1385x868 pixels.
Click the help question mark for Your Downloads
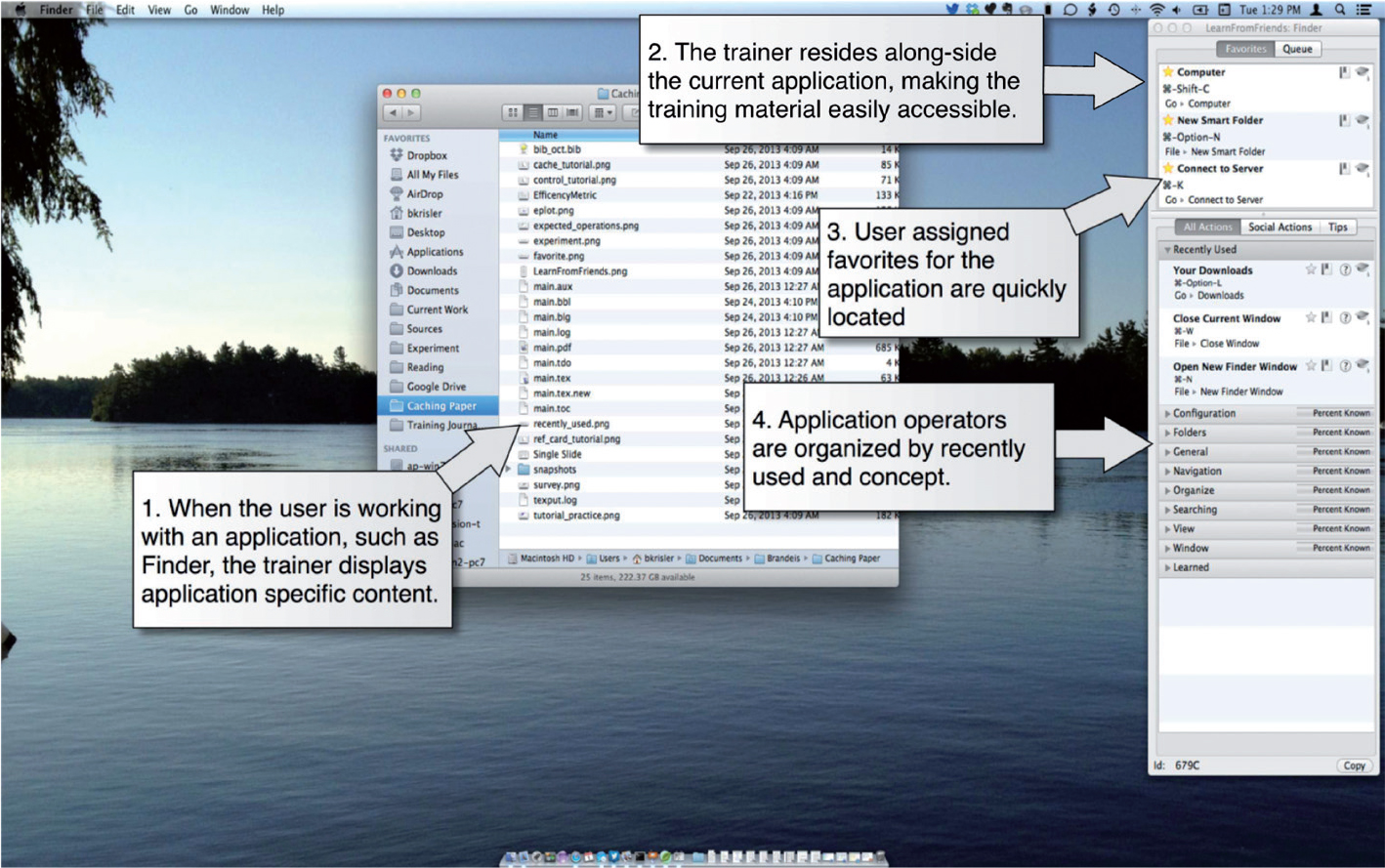point(1345,270)
